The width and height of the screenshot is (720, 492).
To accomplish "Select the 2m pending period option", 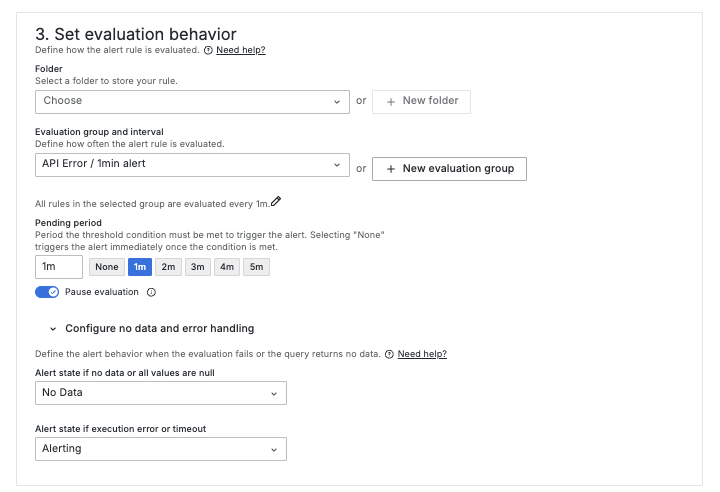I will click(x=168, y=267).
